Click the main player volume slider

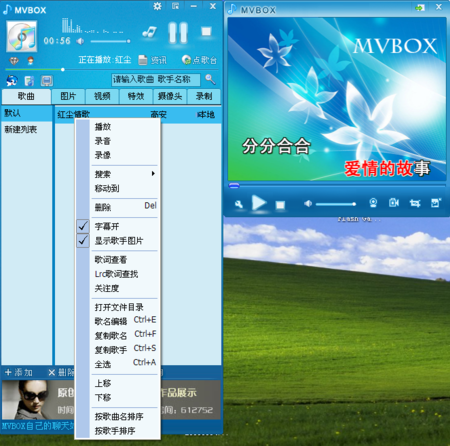pyautogui.click(x=110, y=41)
